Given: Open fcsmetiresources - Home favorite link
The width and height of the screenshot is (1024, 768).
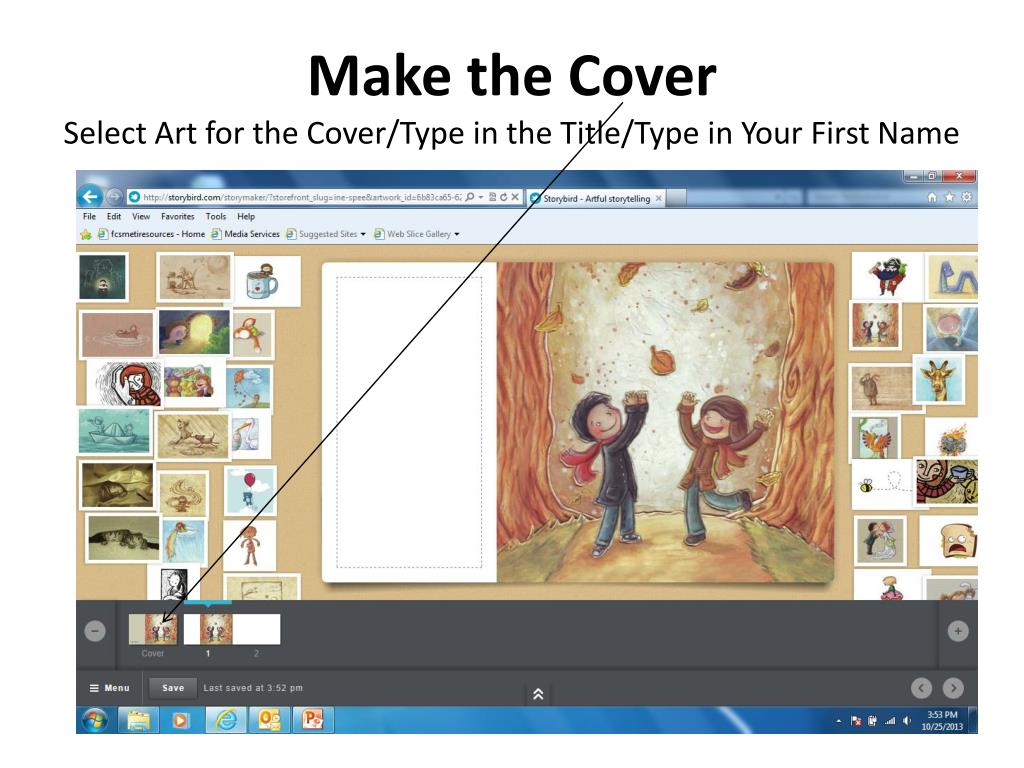Looking at the screenshot, I should 152,234.
